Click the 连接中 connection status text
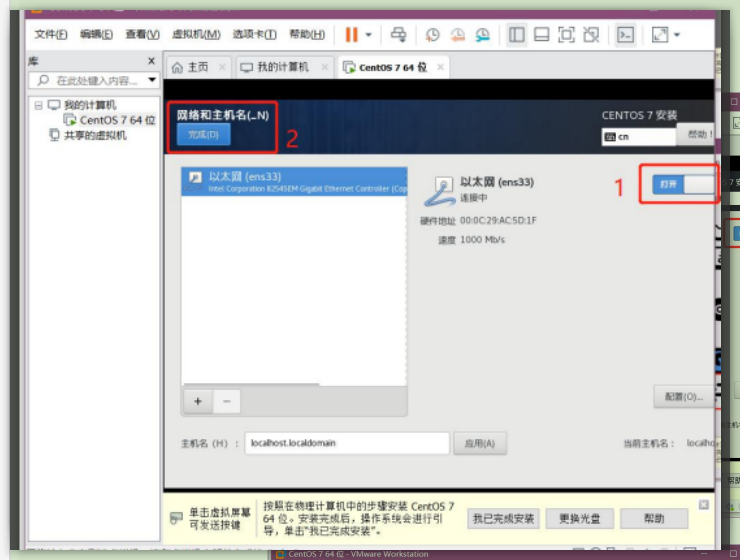The image size is (740, 560). tap(473, 198)
